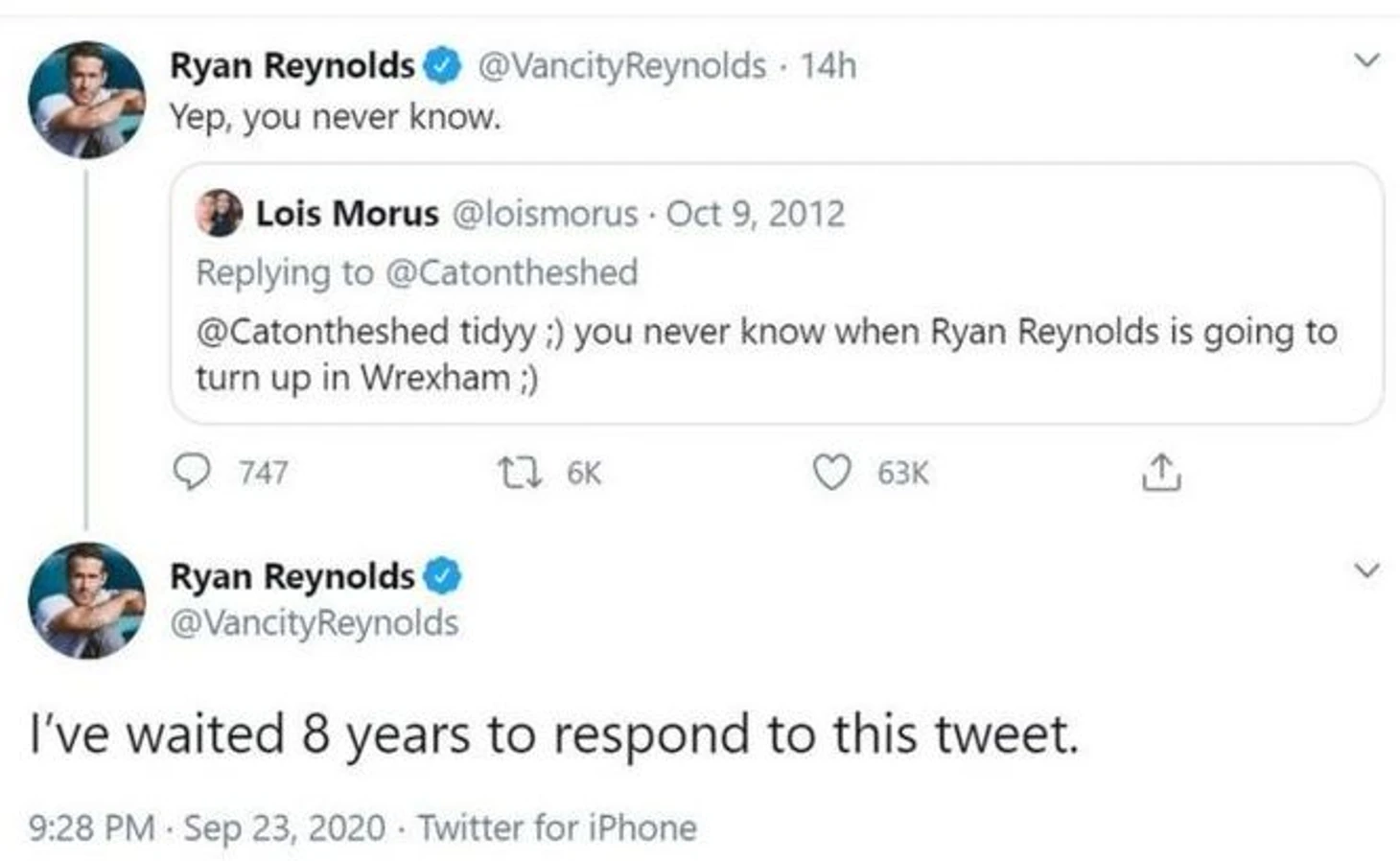
Task: Click the 'Twitter for iPhone' source link
Action: coord(557,827)
